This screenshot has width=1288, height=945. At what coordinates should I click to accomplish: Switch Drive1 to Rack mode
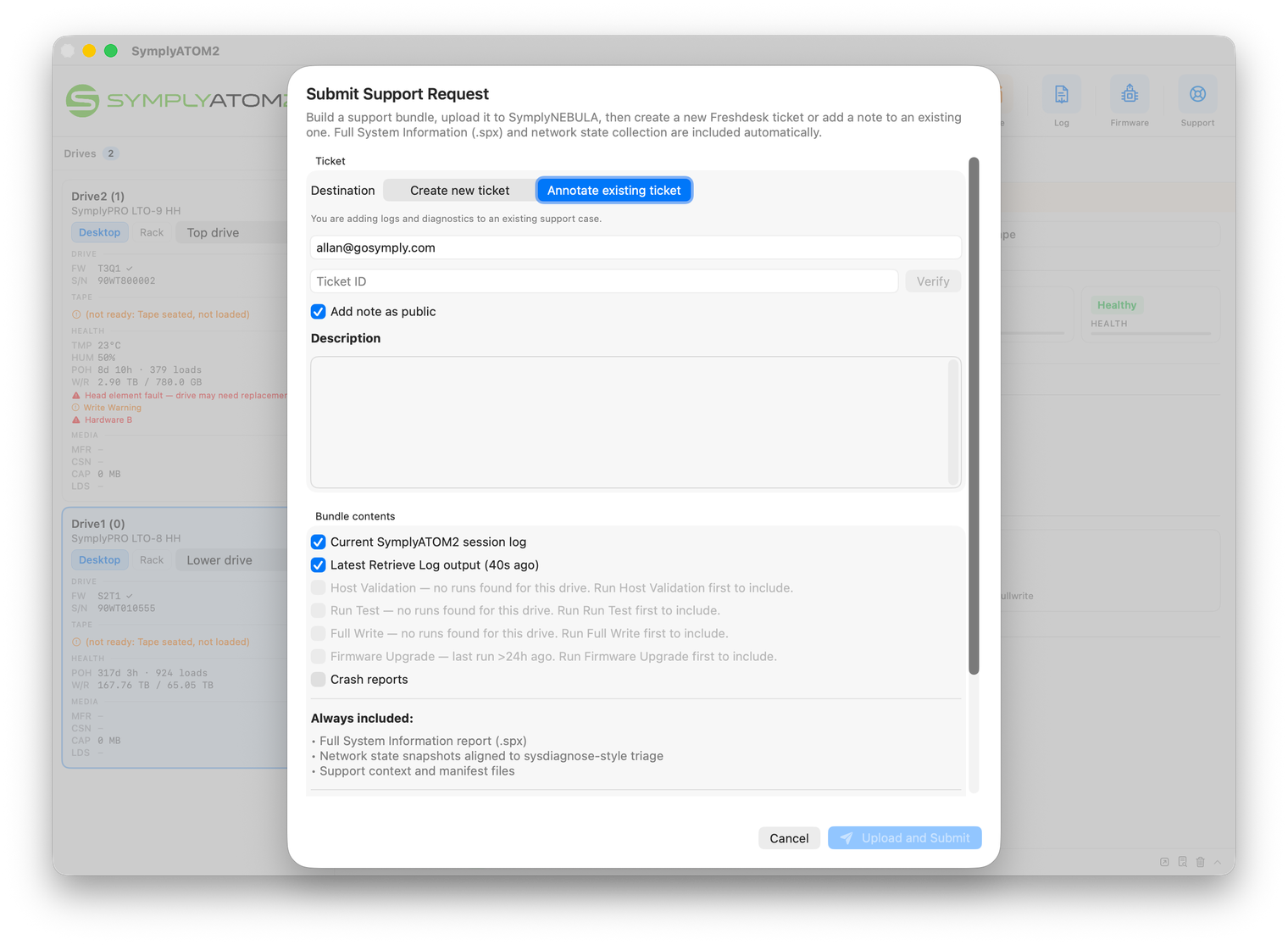[x=152, y=560]
